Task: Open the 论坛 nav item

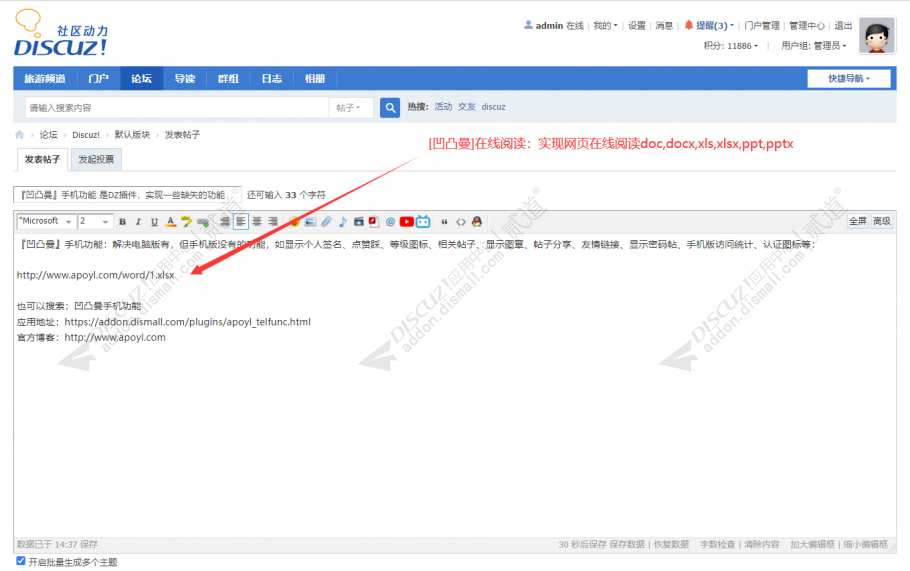Action: pyautogui.click(x=142, y=78)
